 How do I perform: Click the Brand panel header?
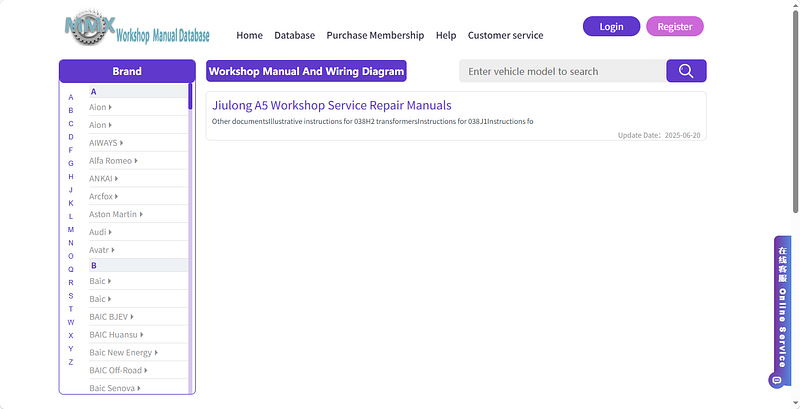pyautogui.click(x=127, y=71)
